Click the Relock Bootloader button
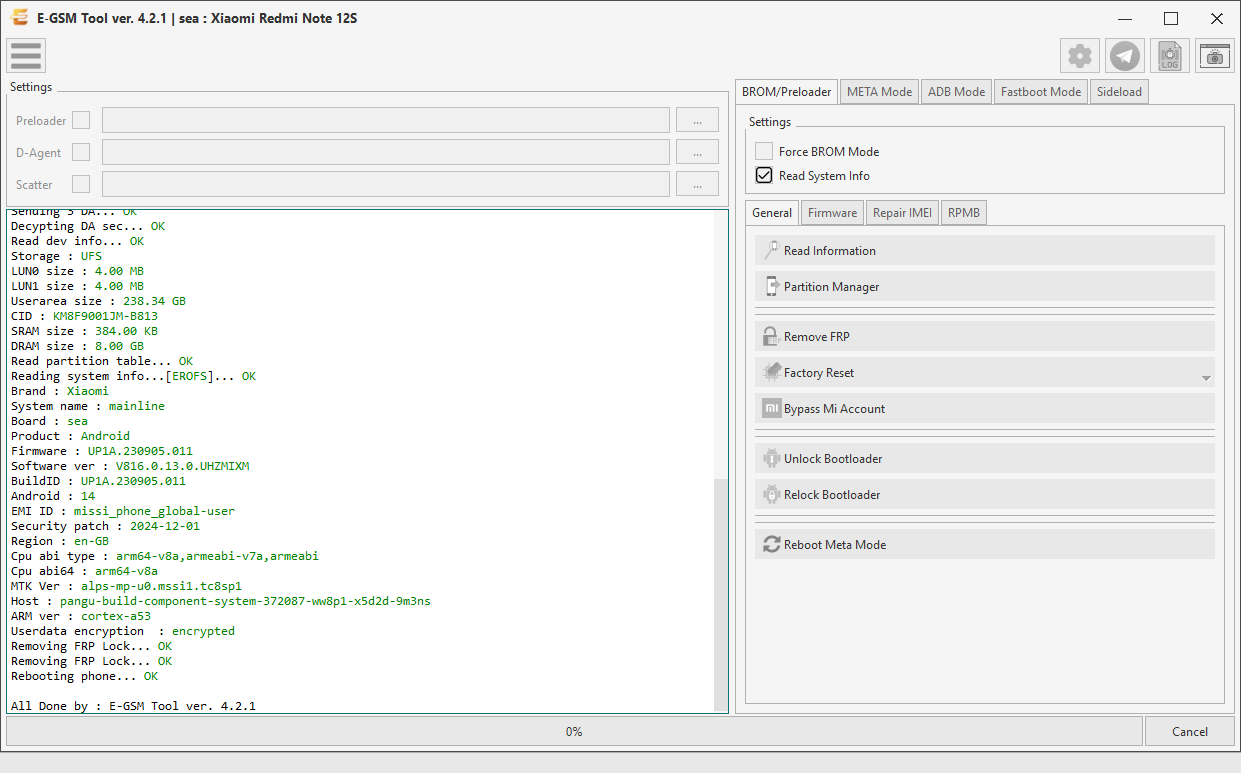Viewport: 1241px width, 773px height. point(985,494)
